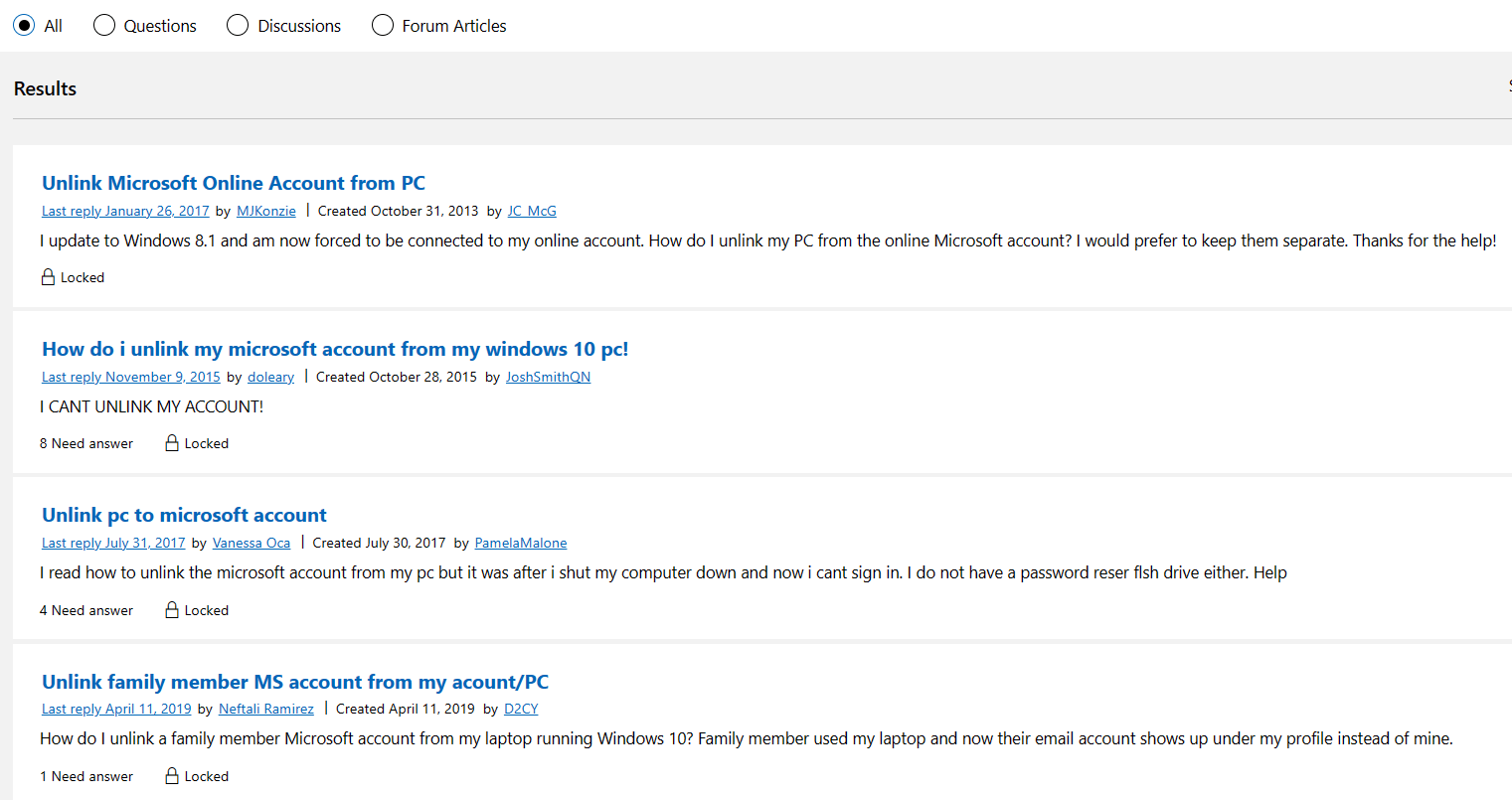Open D2CY user profile

point(521,709)
